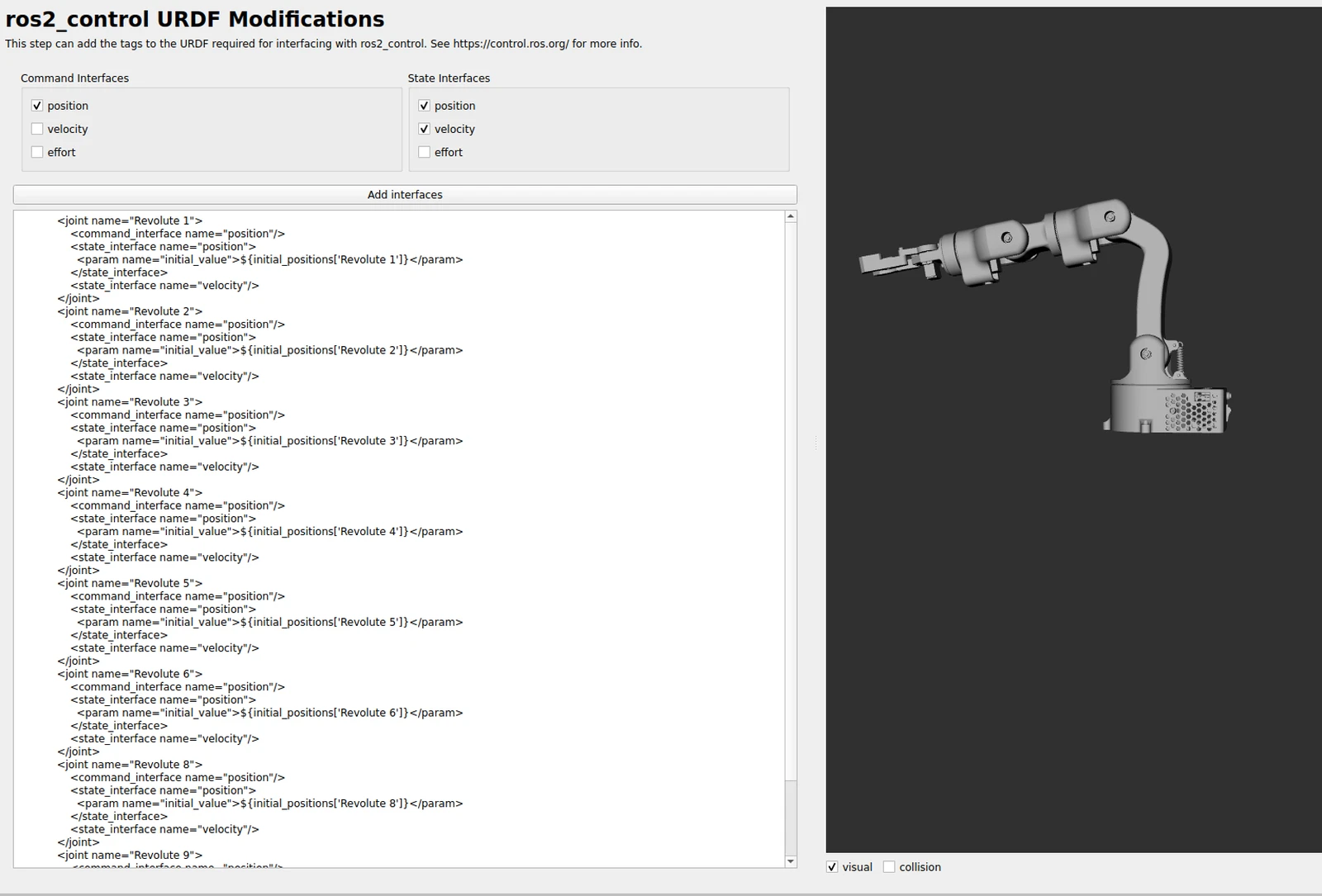1322x896 pixels.
Task: Click the line joint name="Revolute 5"
Action: [x=130, y=583]
